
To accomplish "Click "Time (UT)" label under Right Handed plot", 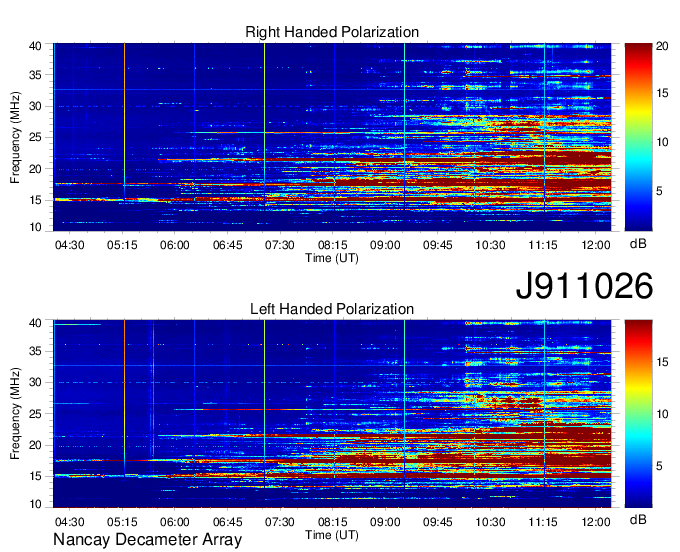I will pyautogui.click(x=332, y=258).
